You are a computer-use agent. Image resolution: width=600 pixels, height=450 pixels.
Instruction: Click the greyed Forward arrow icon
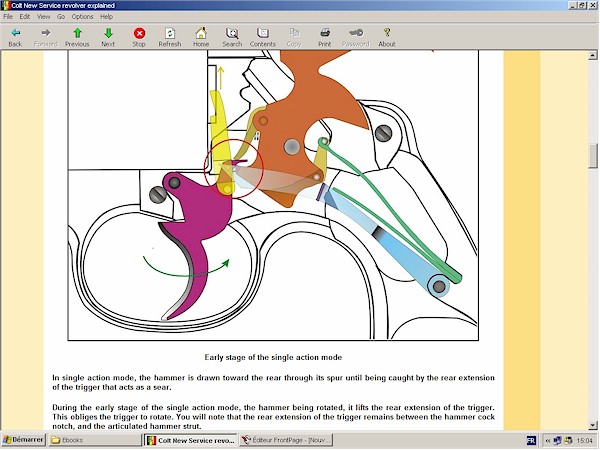point(46,33)
